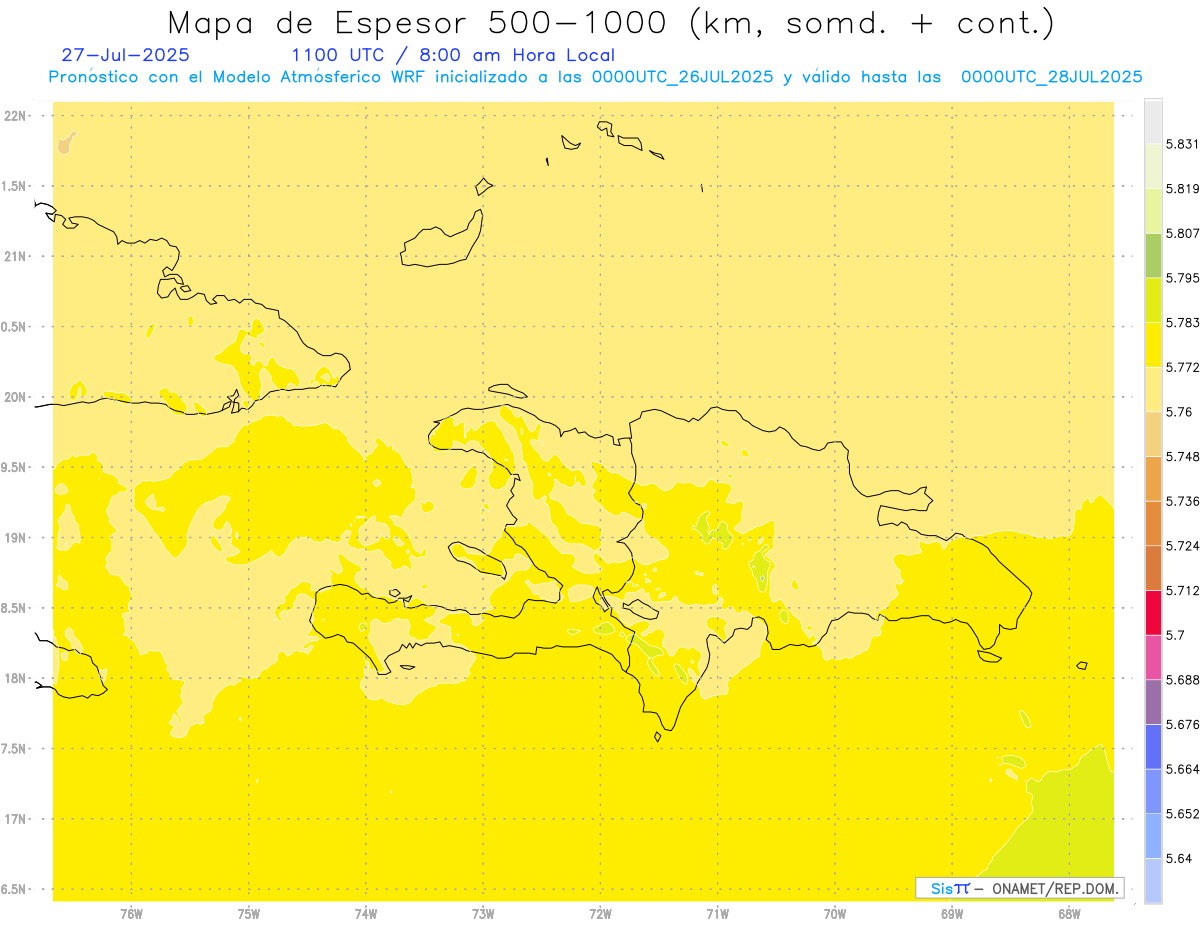The width and height of the screenshot is (1200, 927).
Task: Pick the green legend swatch between 5.795 and 5.807
Action: (x=1153, y=255)
